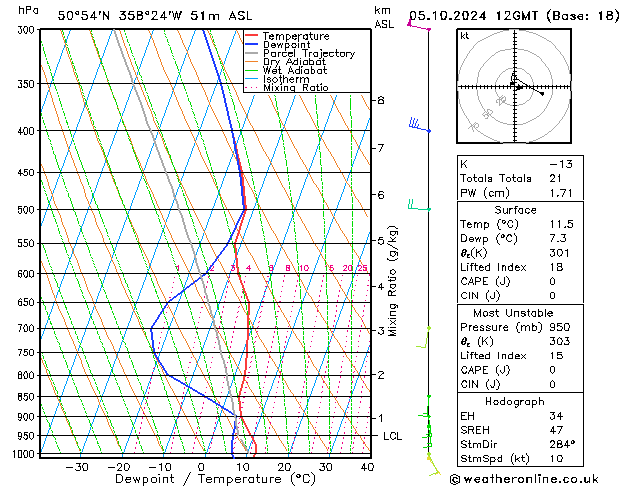Click the cyan wind barb at 500 hPa
Image resolution: width=629 pixels, height=486 pixels.
pos(419,205)
